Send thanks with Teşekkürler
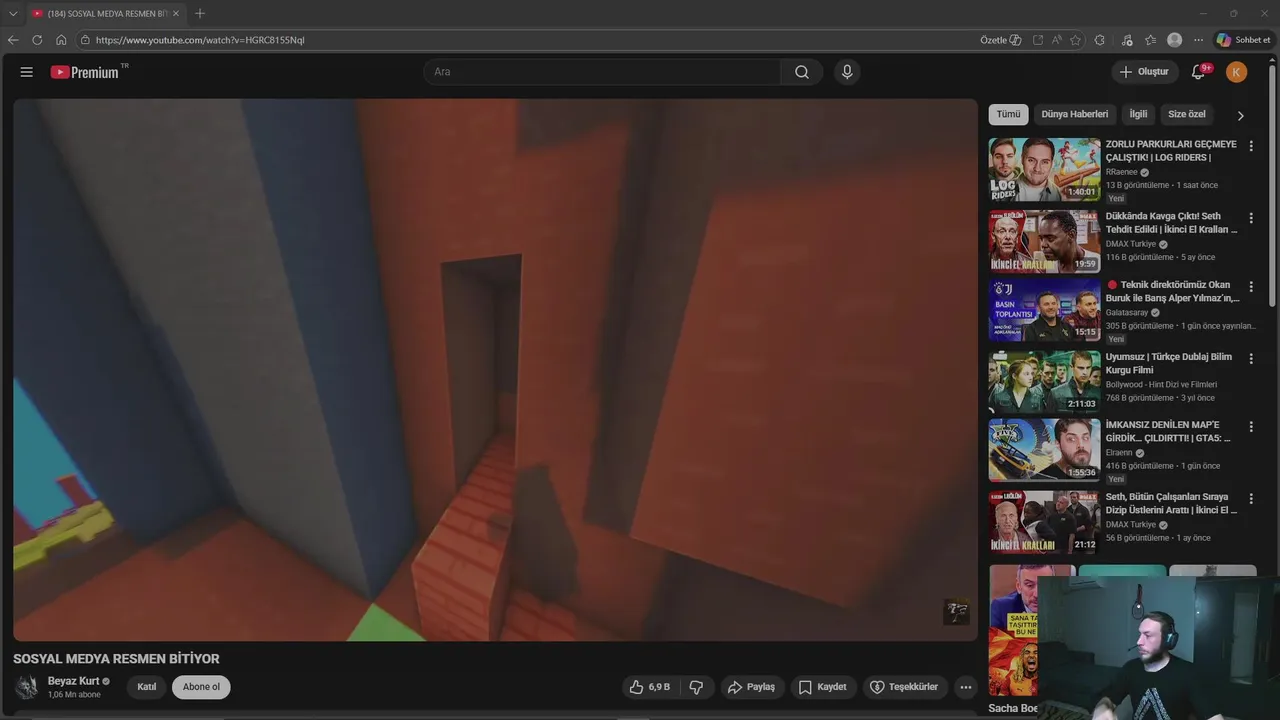This screenshot has width=1280, height=720. (904, 687)
